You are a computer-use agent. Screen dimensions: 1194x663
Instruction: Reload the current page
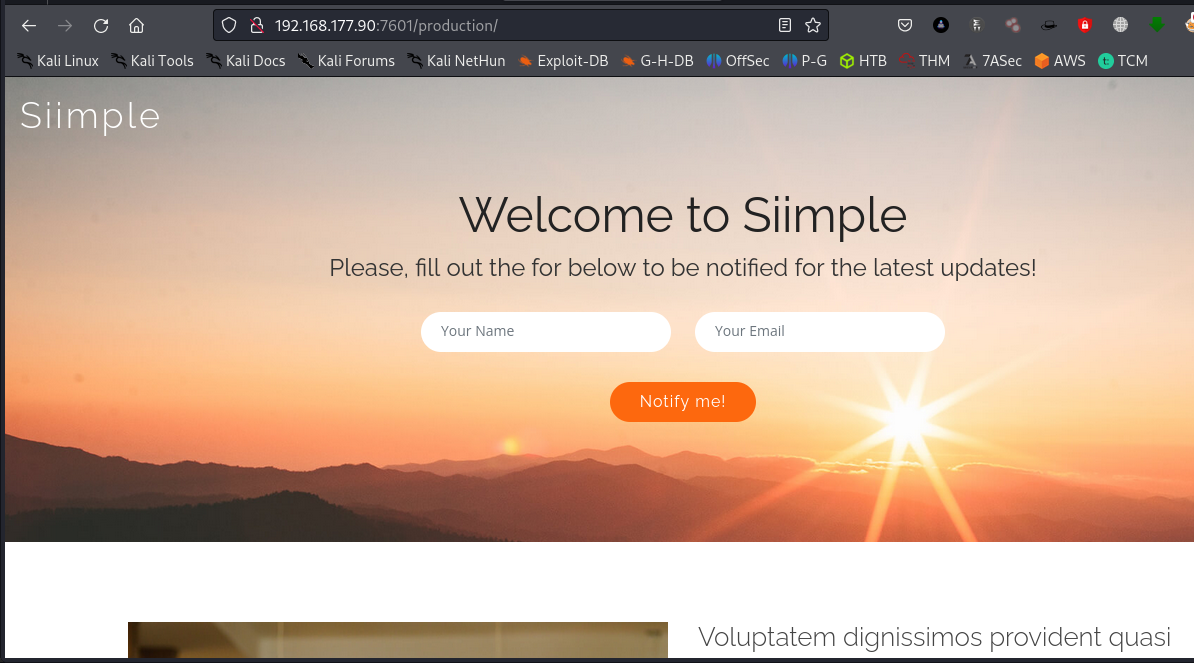point(101,26)
